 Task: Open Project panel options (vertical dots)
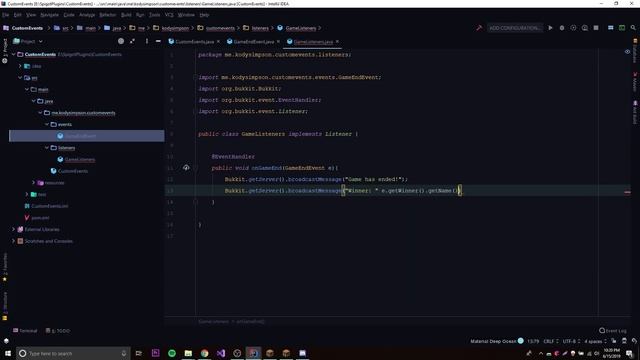[147, 41]
